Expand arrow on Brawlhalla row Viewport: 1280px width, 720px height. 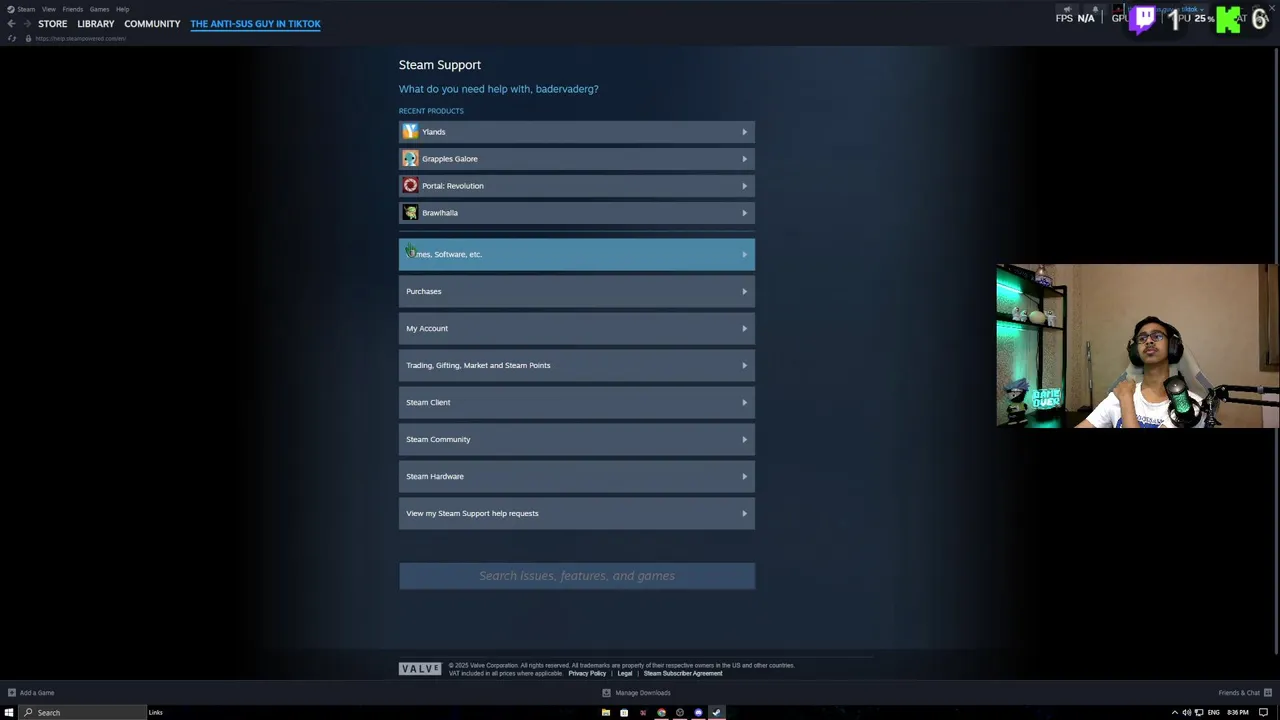point(744,213)
